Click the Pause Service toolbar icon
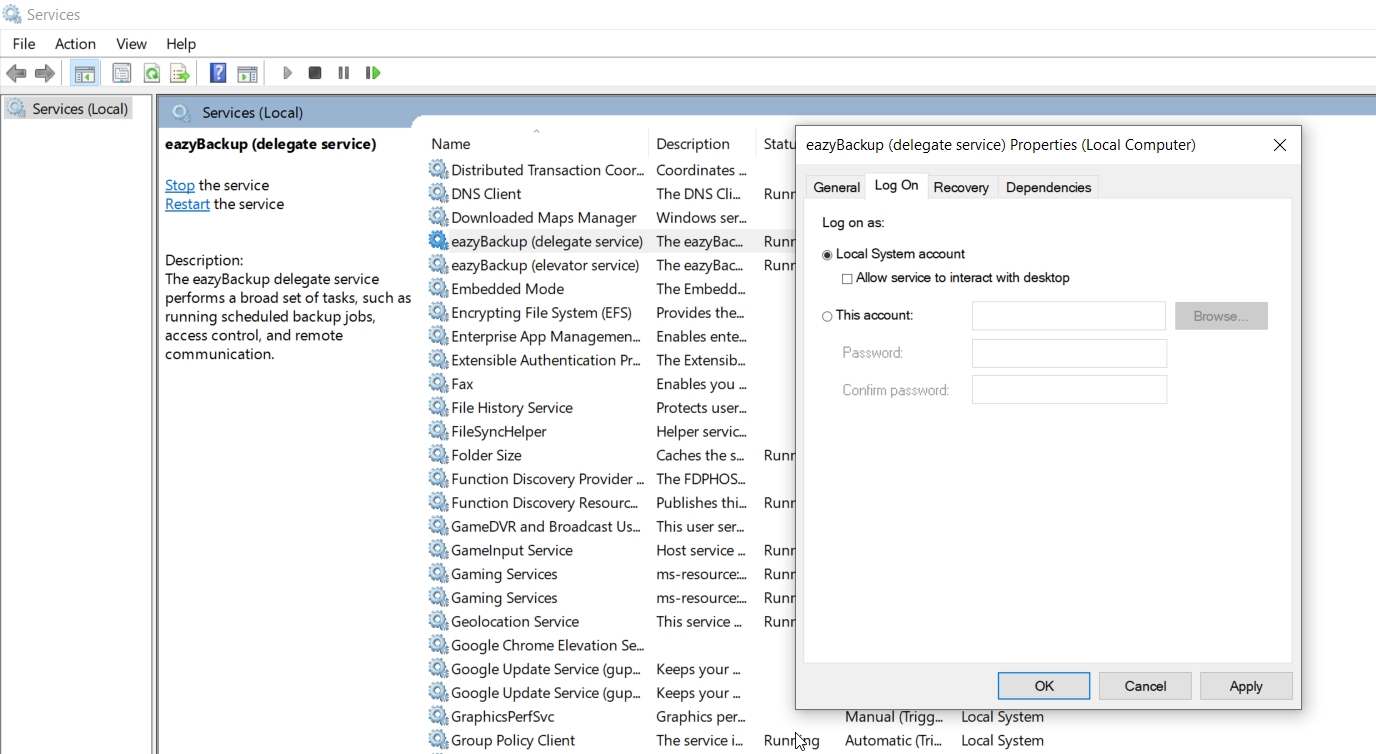1376x754 pixels. [344, 73]
